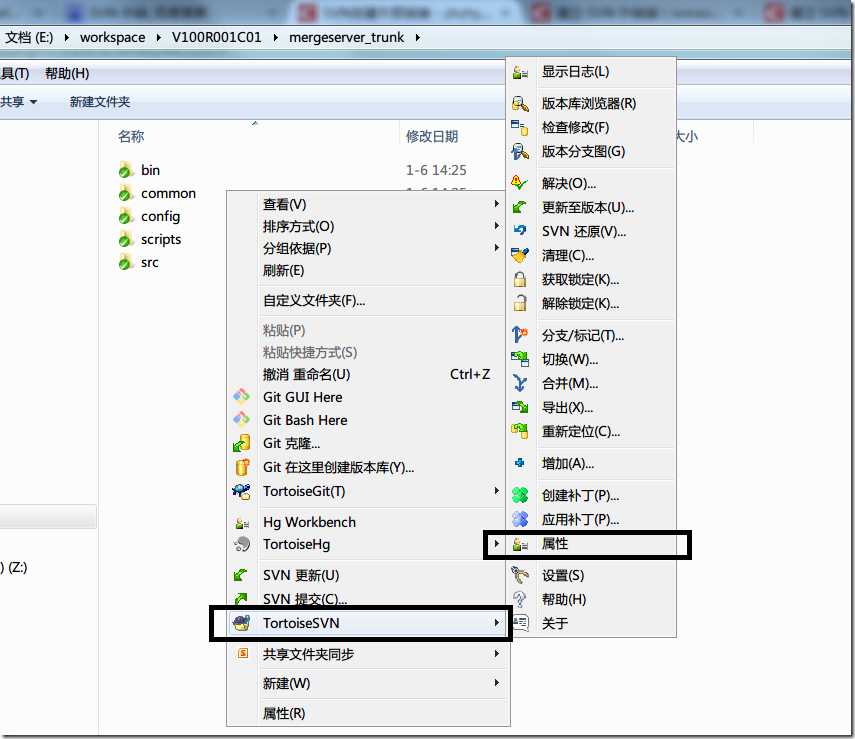The height and width of the screenshot is (739, 855).
Task: Click the question mark icon for 帮助(H)
Action: [x=520, y=599]
